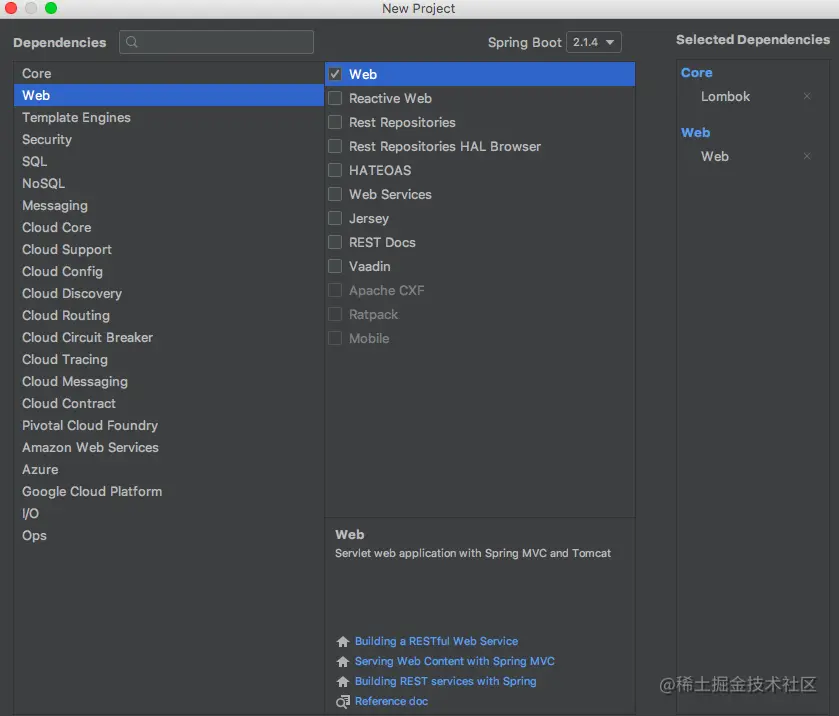Open the Ops category

point(169,535)
